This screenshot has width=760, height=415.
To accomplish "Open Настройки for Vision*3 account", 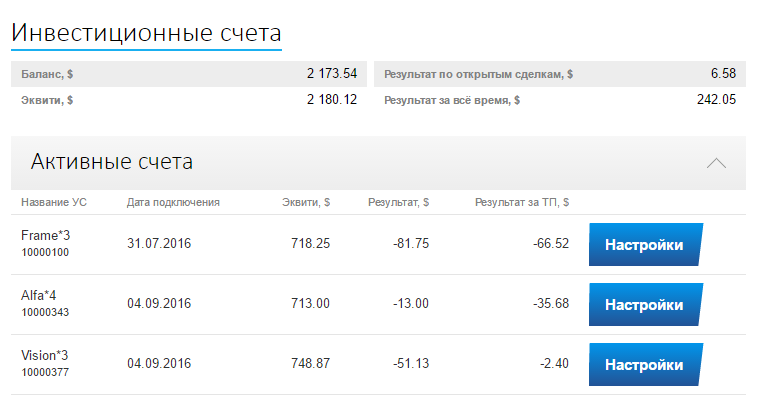I will [644, 365].
